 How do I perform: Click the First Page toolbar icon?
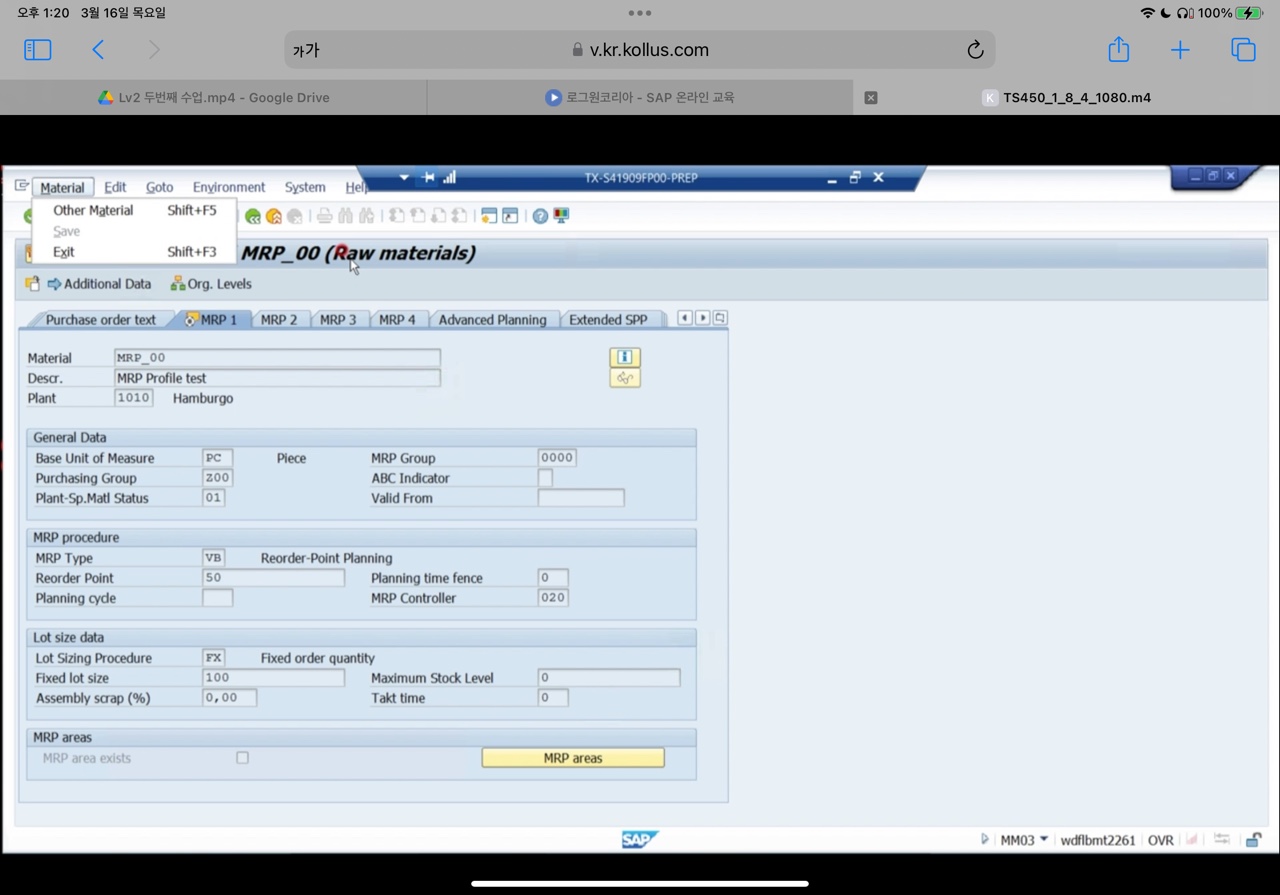click(x=397, y=216)
